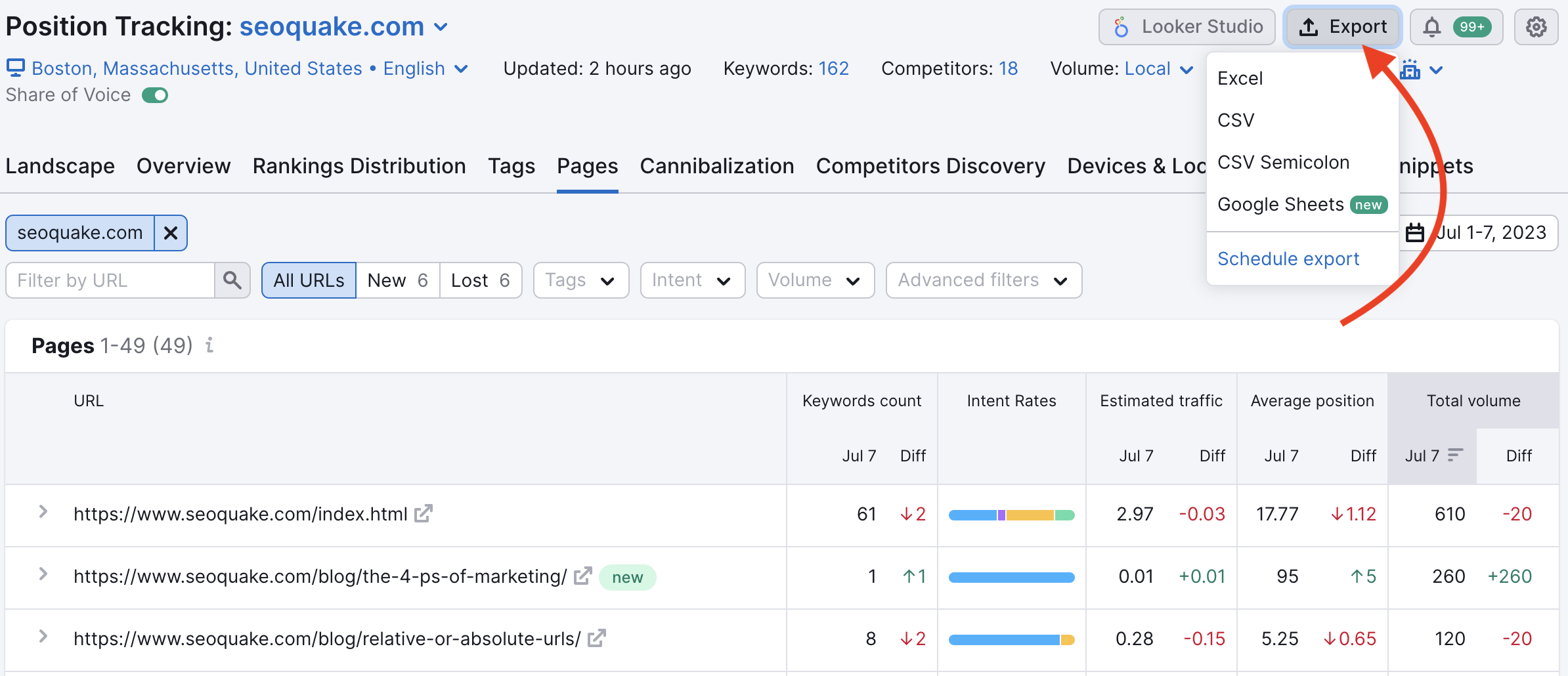The image size is (1568, 676).
Task: Open the date picker calendar icon
Action: tap(1416, 232)
